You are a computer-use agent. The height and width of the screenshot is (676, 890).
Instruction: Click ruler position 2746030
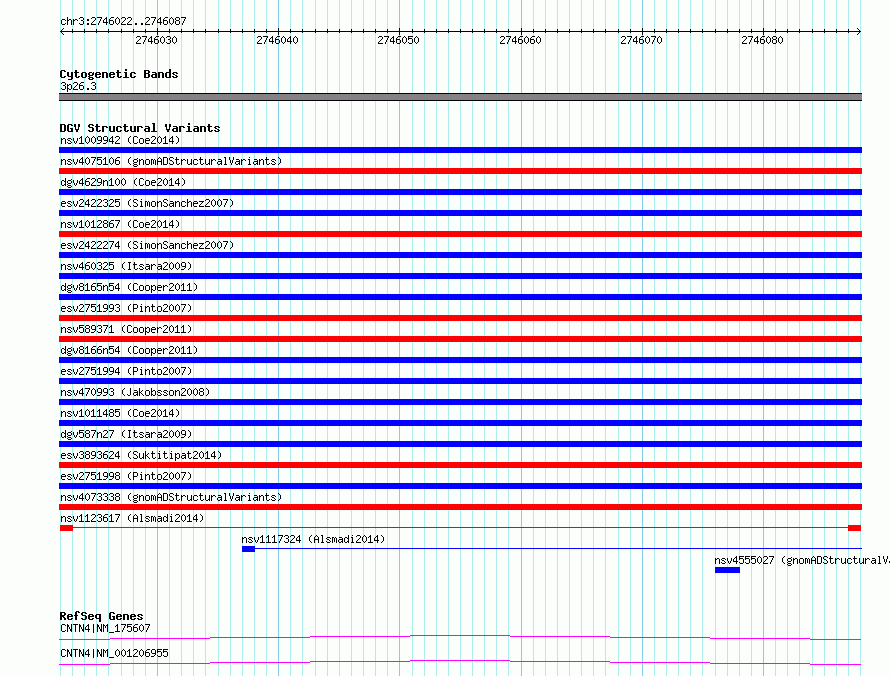tap(156, 40)
